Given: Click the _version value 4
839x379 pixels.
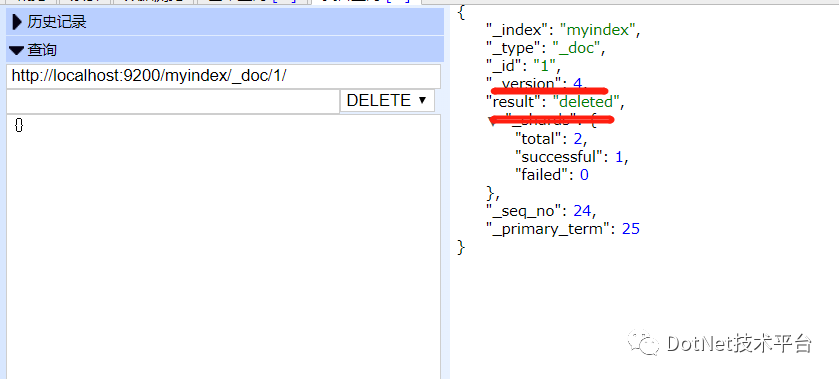Looking at the screenshot, I should tap(577, 84).
